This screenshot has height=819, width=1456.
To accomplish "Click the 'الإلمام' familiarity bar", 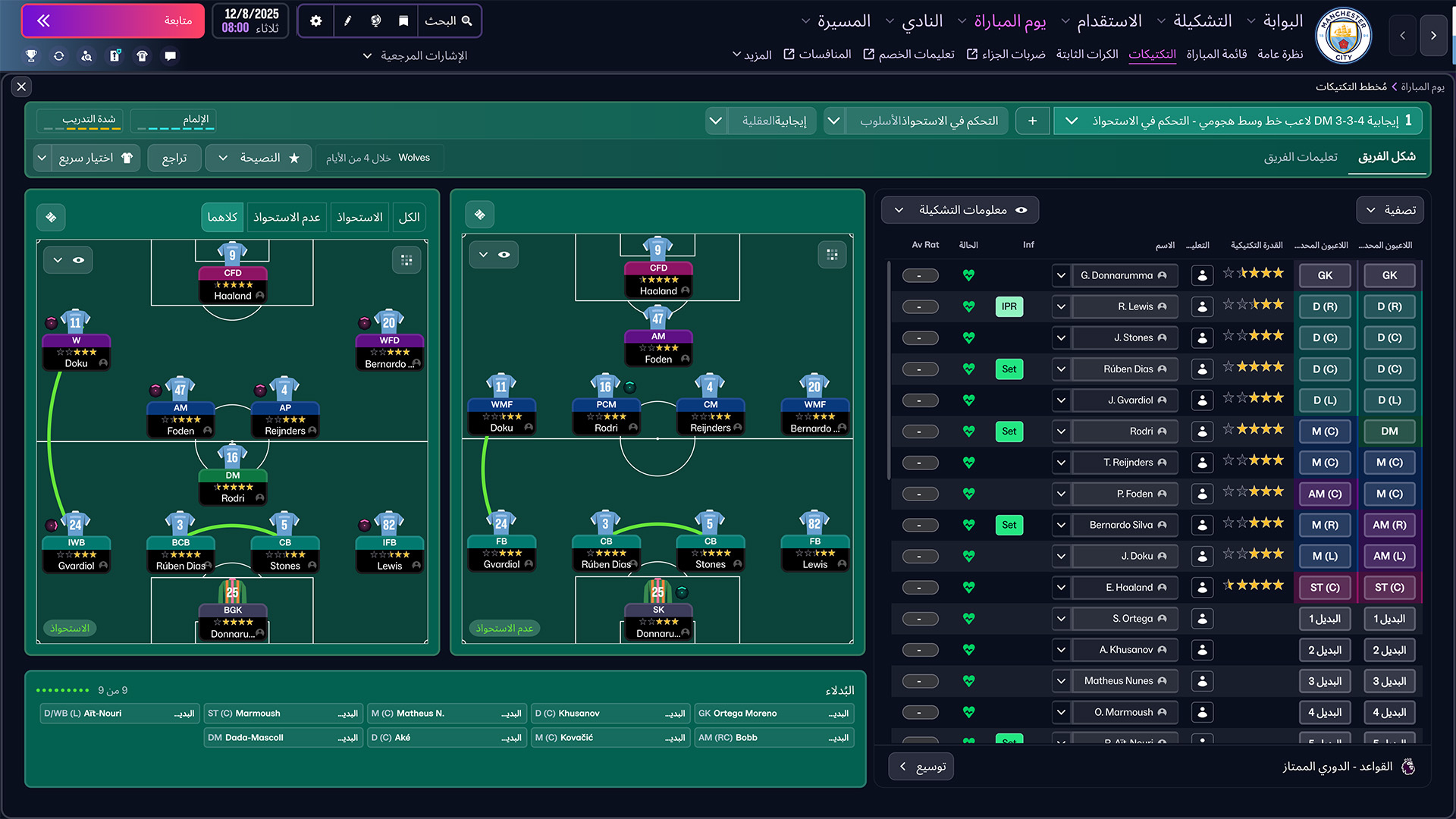I will pyautogui.click(x=174, y=121).
